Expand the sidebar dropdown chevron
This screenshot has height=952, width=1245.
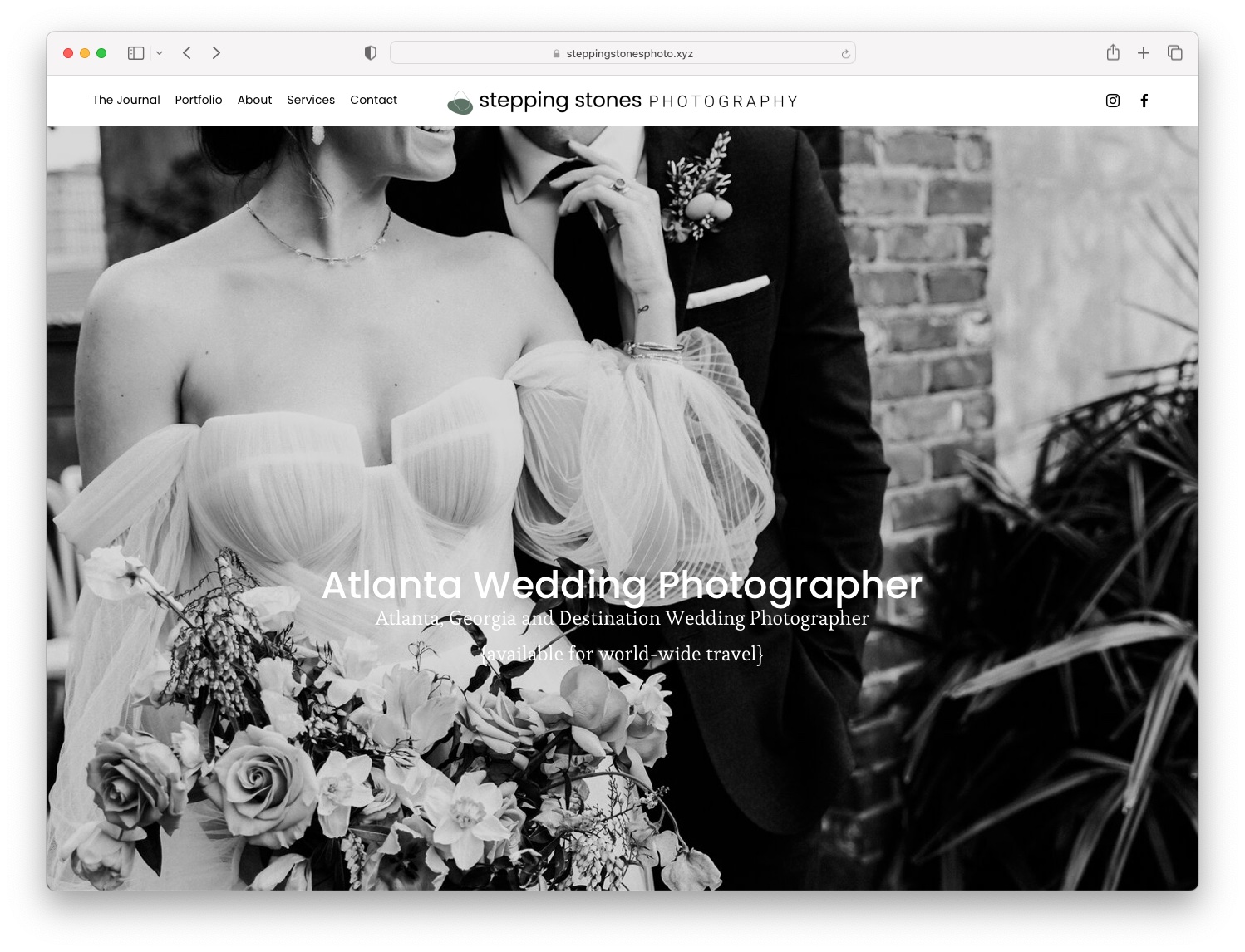coord(159,52)
